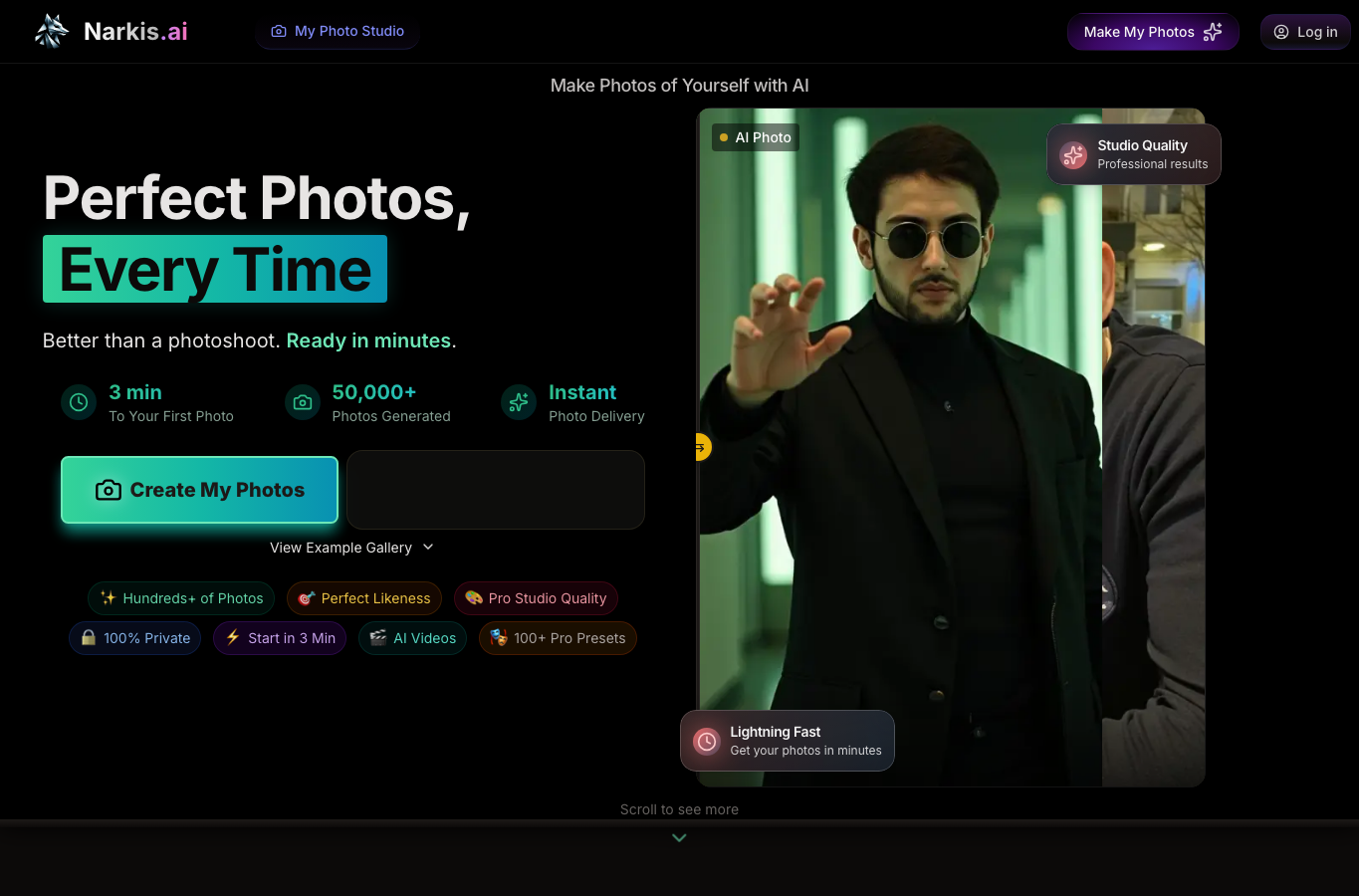Select the 100% Private lock chip
The width and height of the screenshot is (1359, 896).
(x=135, y=638)
